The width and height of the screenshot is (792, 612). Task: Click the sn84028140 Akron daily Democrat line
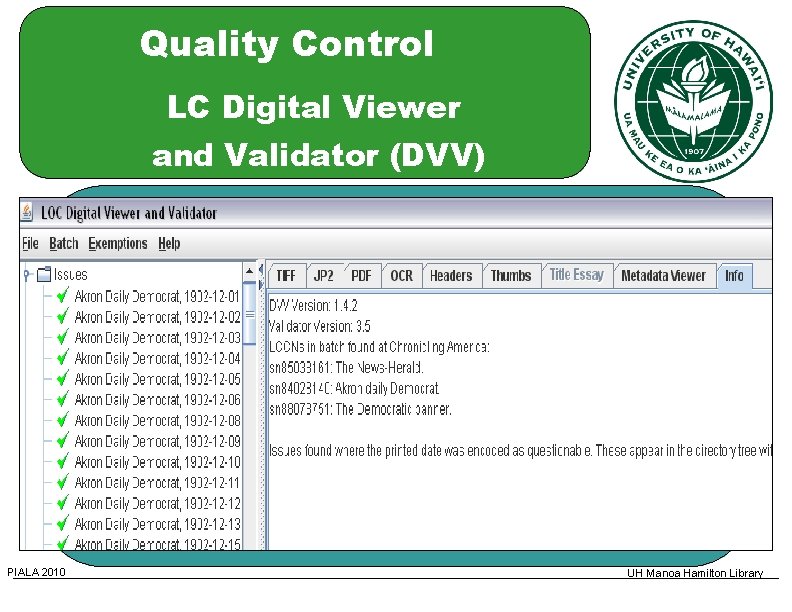pyautogui.click(x=354, y=388)
